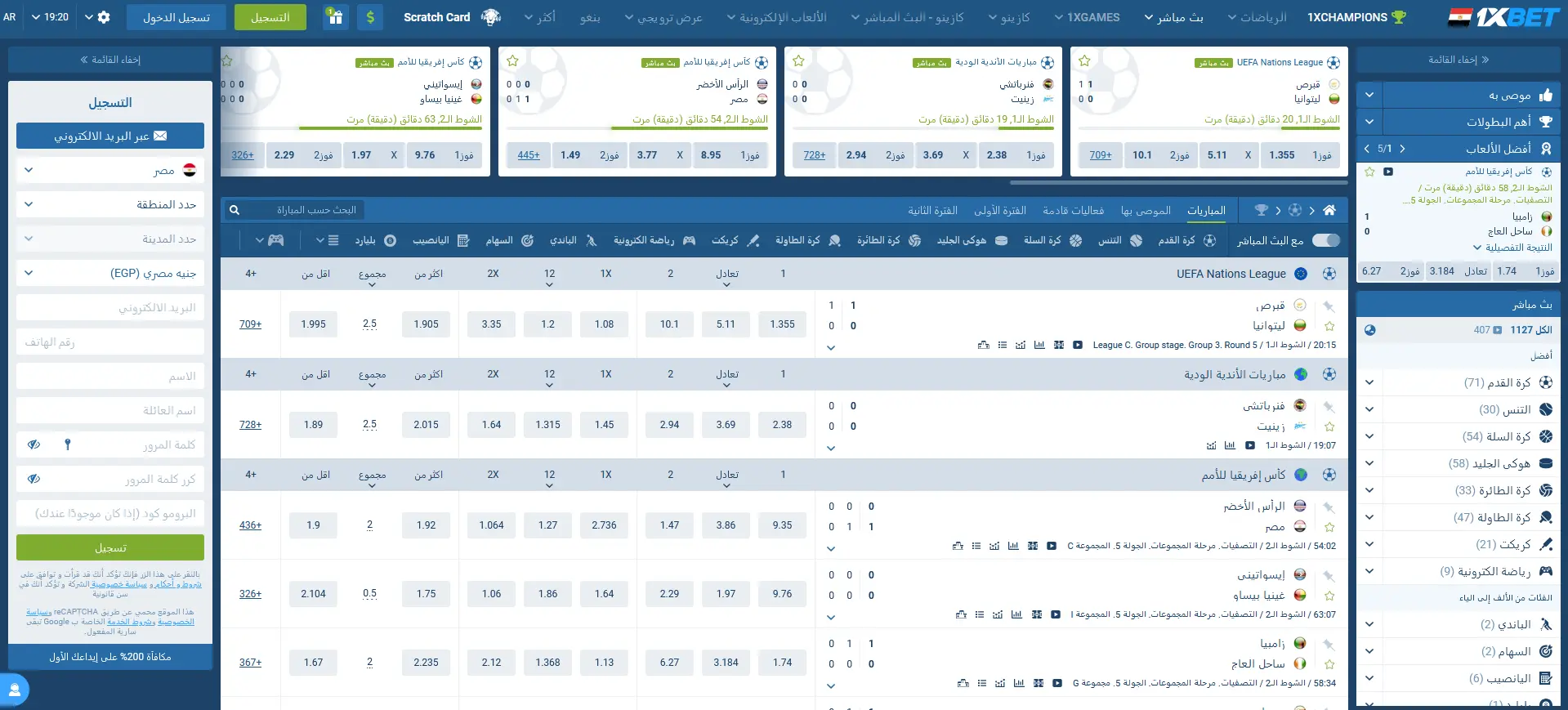
Task: Favorite the Cyprus vs Lithuania card star
Action: coord(1084,61)
